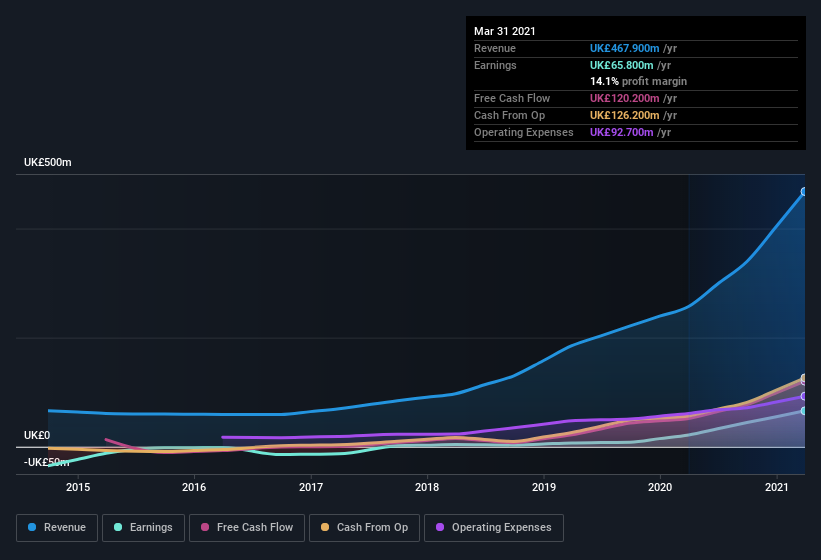The width and height of the screenshot is (821, 560).
Task: Click the Cash From Op label in tooltip
Action: coord(509,115)
